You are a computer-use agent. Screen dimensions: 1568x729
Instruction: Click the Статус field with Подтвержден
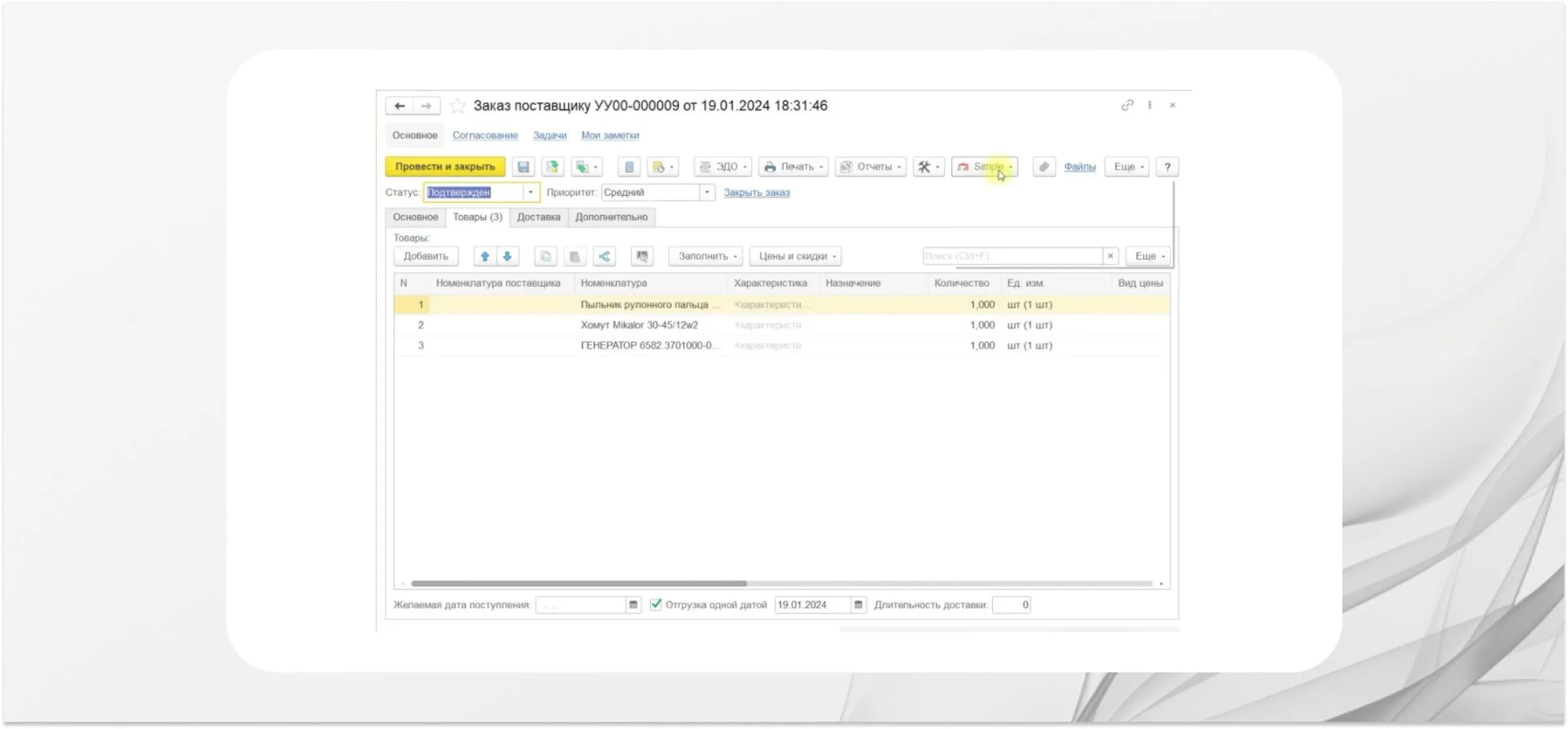tap(474, 193)
